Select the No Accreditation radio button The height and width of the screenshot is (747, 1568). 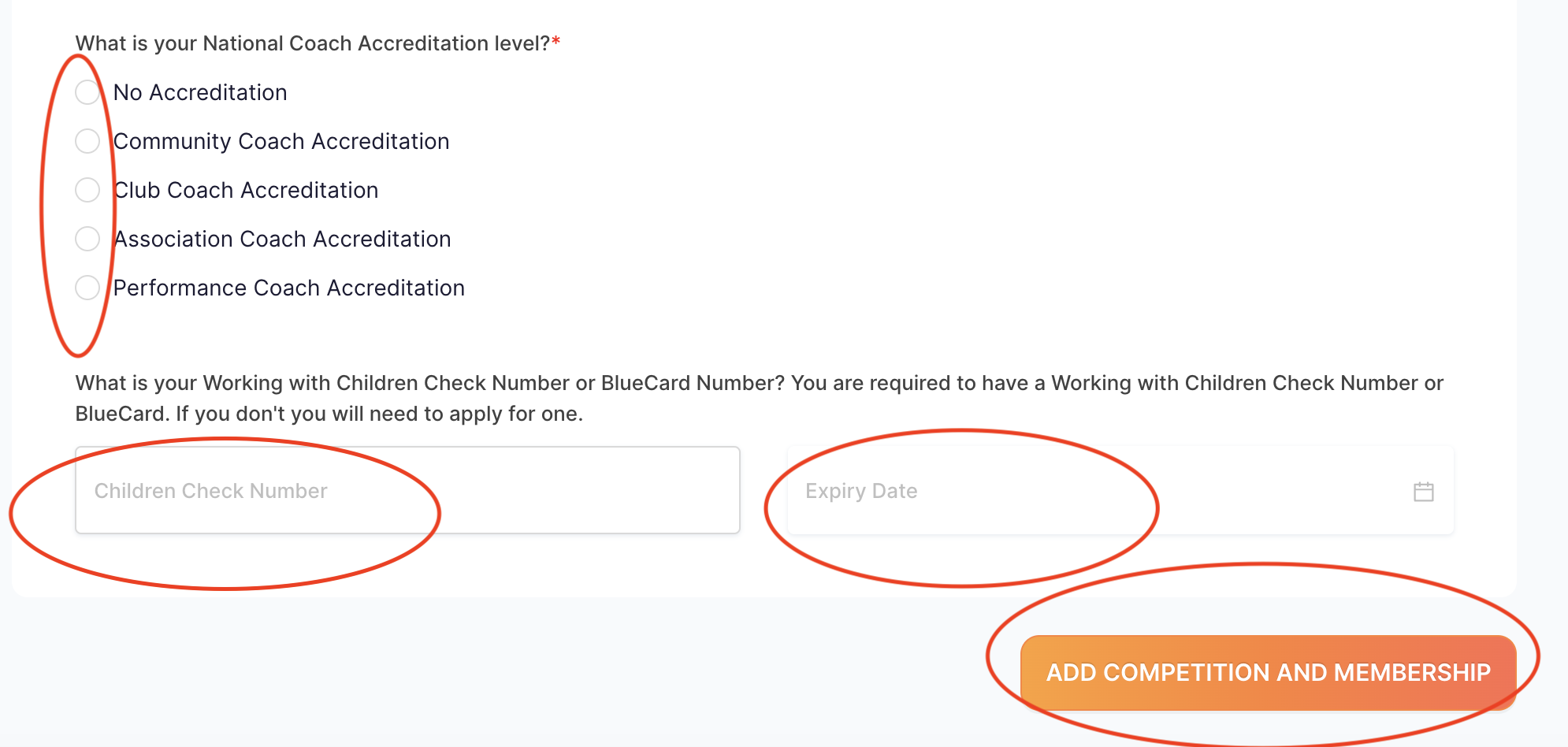[87, 92]
